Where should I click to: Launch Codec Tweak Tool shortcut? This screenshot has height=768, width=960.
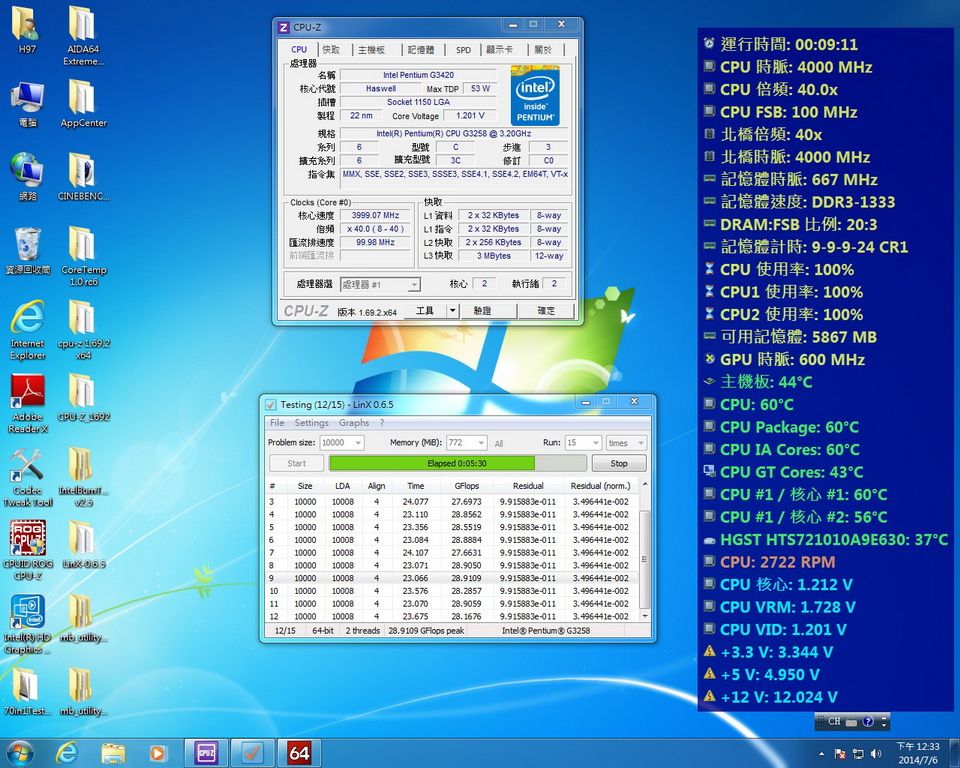[x=26, y=476]
